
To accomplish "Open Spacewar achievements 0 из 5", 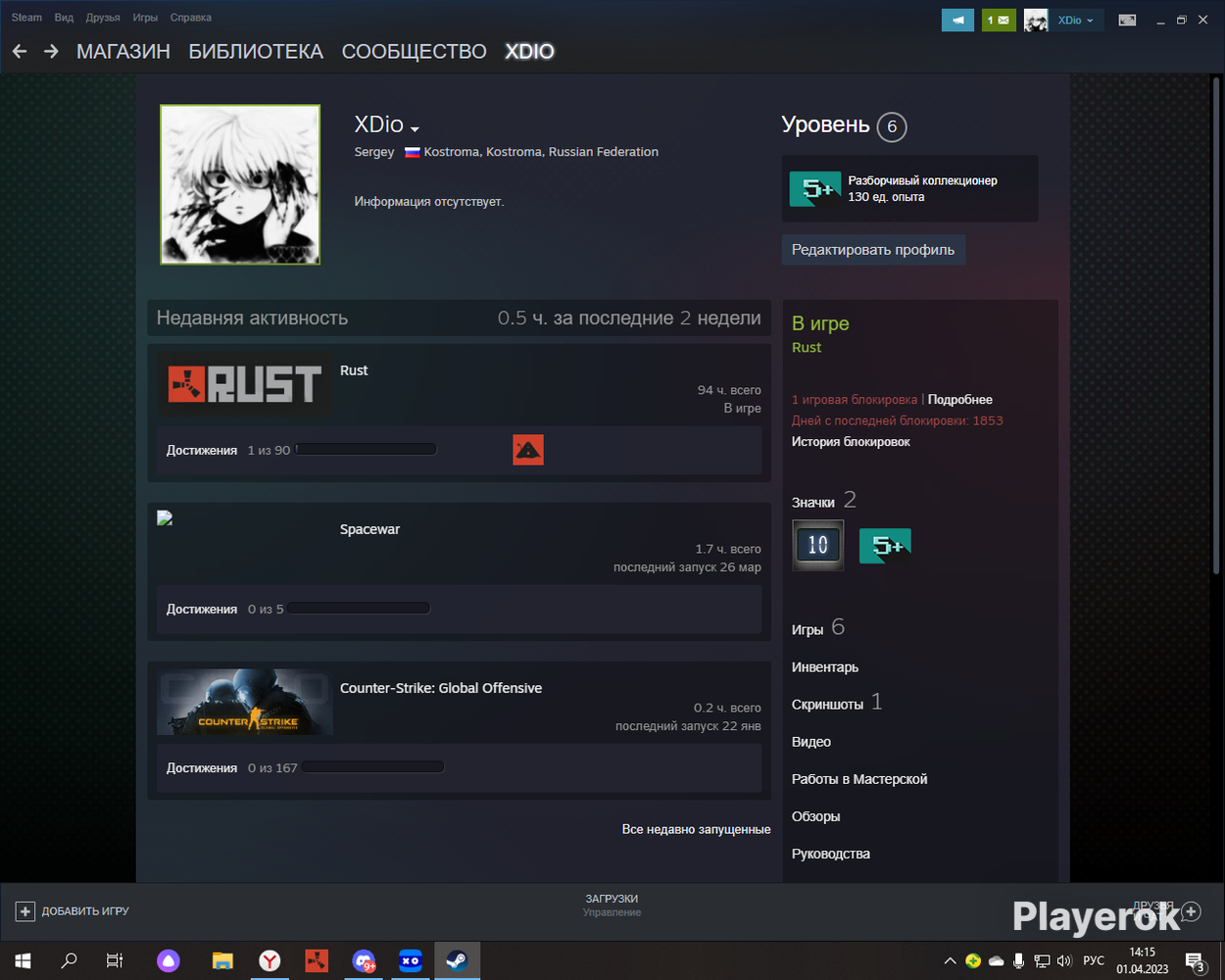I will tap(224, 609).
